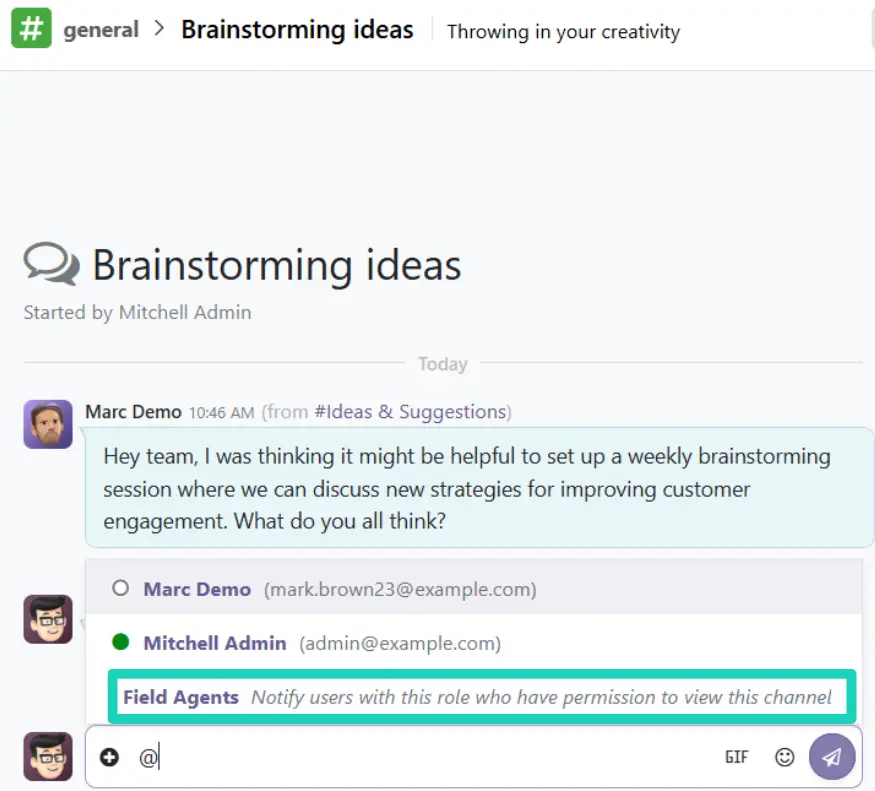Click Marc Demo's avatar on the message

tap(48, 425)
